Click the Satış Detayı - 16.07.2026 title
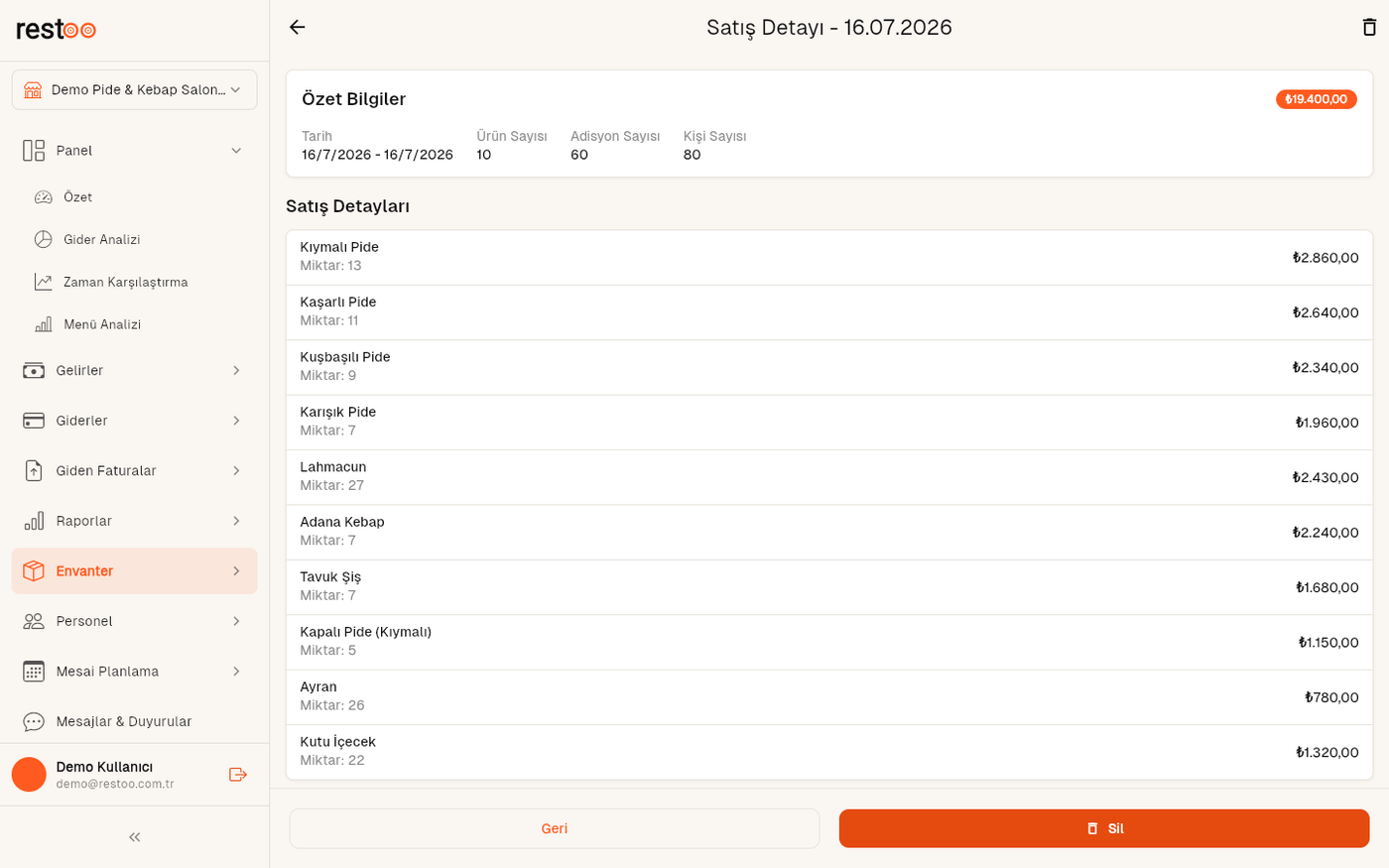The height and width of the screenshot is (868, 1389). [x=829, y=28]
